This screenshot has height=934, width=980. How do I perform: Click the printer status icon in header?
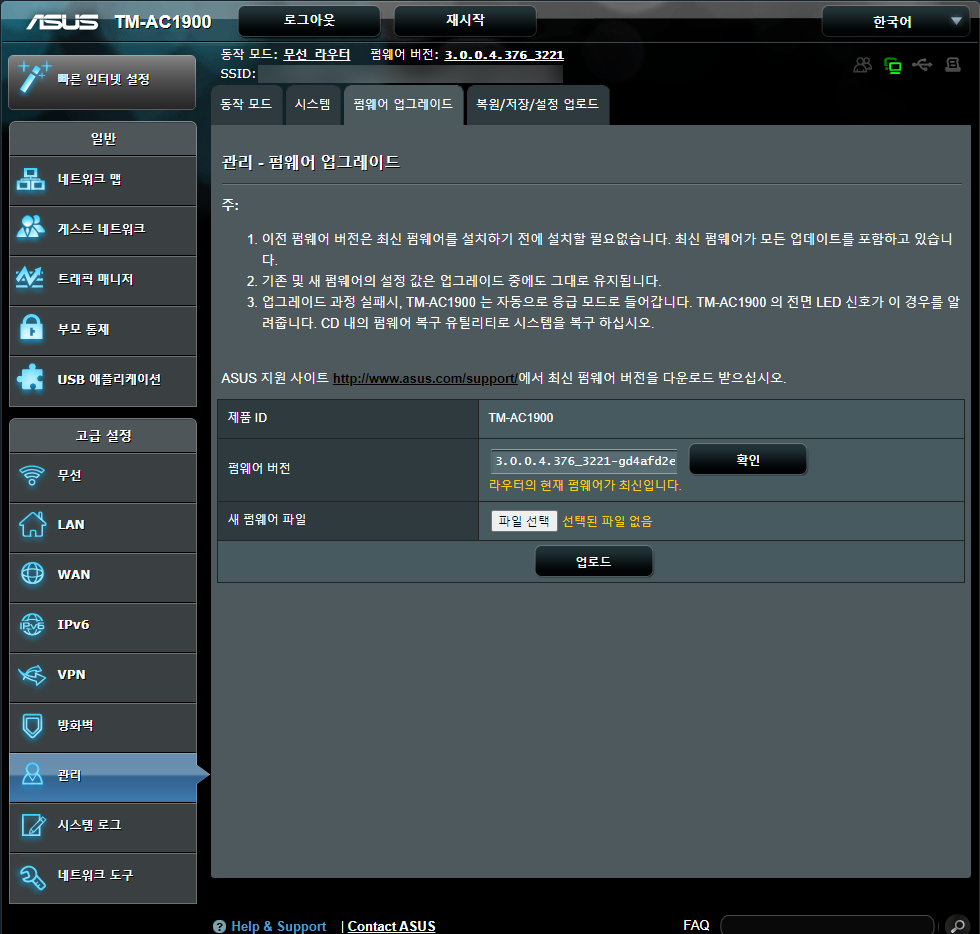tap(952, 64)
